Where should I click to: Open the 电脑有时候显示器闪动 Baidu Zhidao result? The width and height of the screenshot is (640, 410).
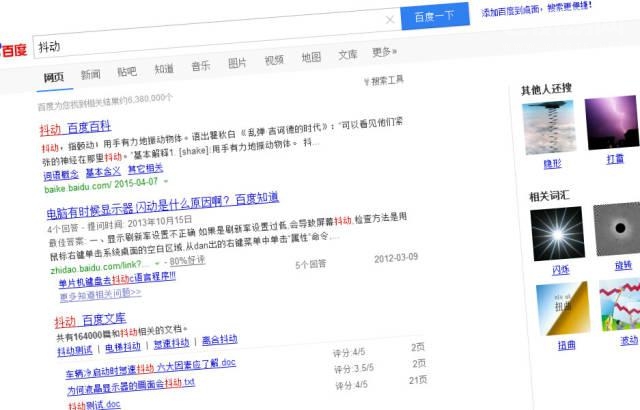point(162,197)
